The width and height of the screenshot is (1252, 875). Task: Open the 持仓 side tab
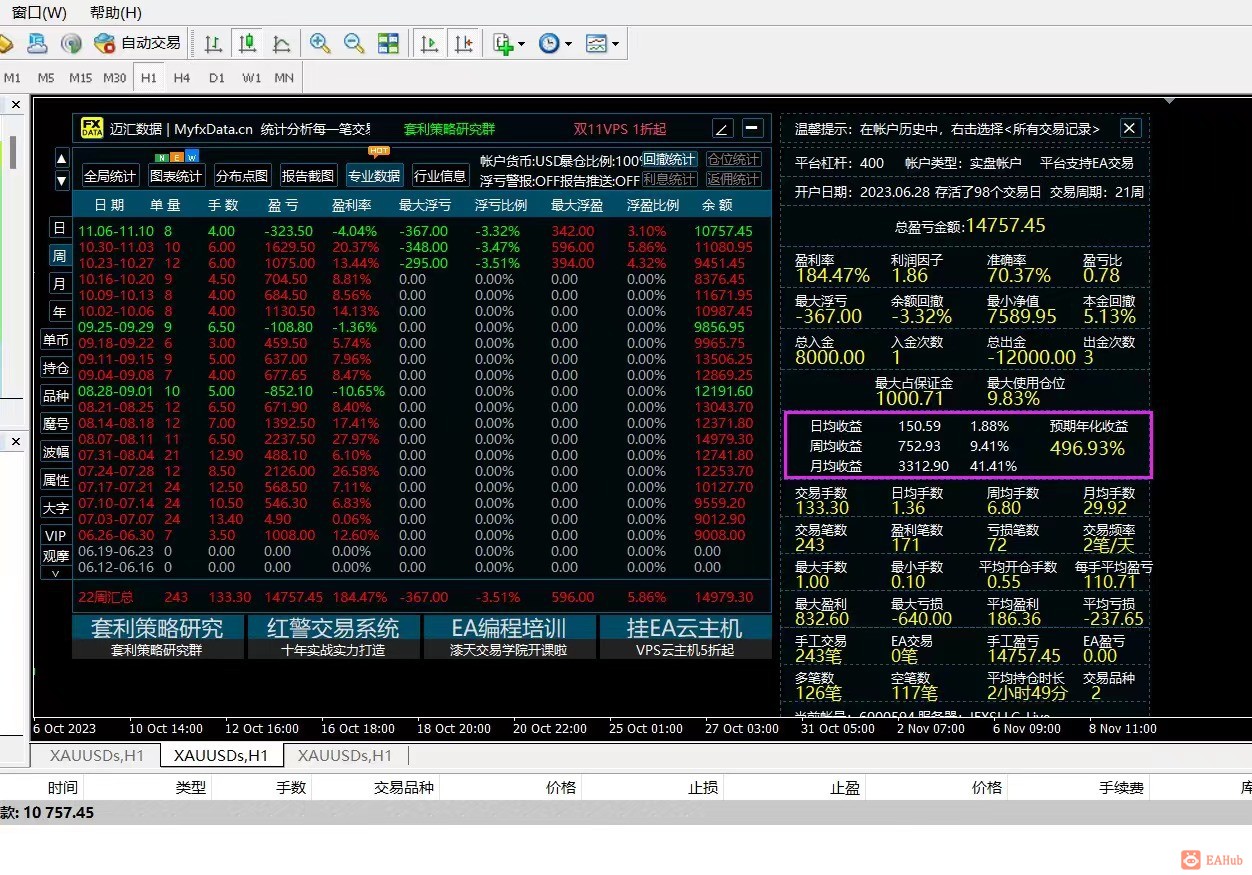coord(56,368)
